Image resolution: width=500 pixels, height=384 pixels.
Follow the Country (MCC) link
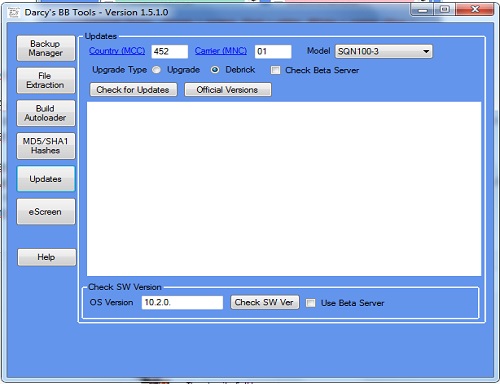click(x=117, y=51)
